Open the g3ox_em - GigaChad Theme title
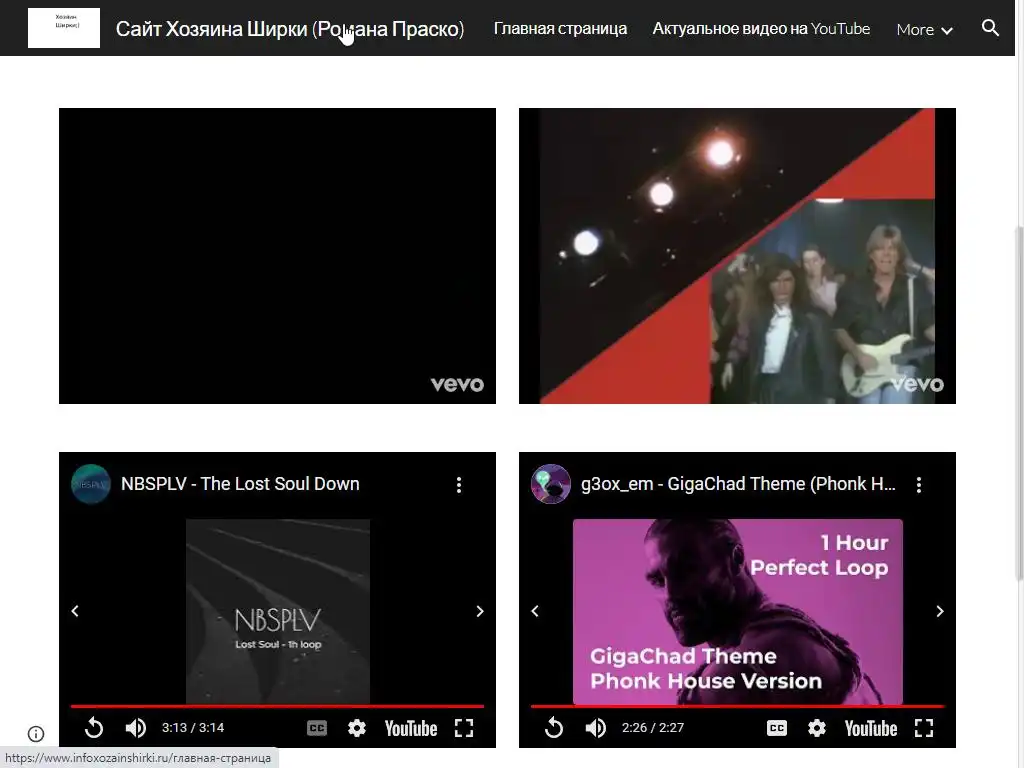 [x=738, y=484]
